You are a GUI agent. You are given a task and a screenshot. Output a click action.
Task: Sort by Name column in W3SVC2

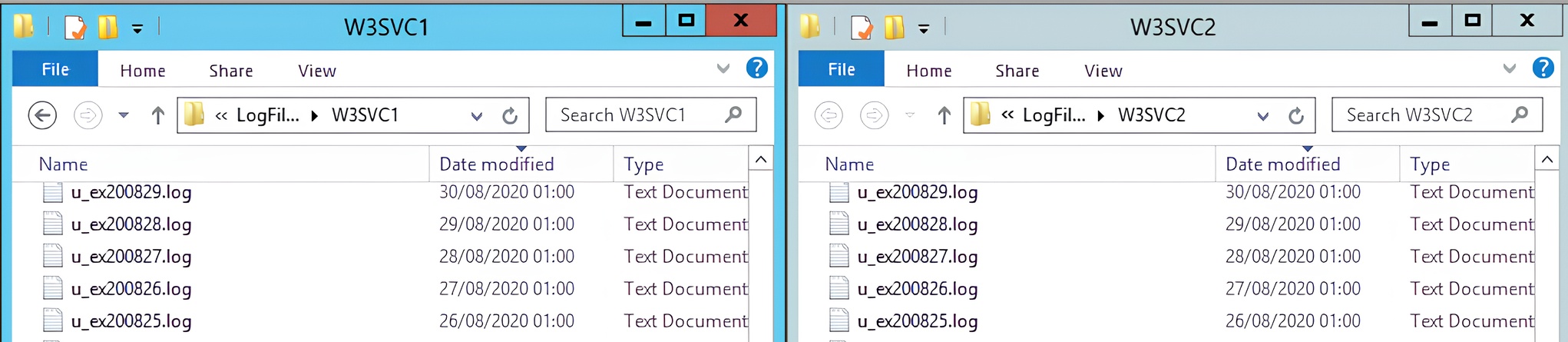tap(1007, 164)
